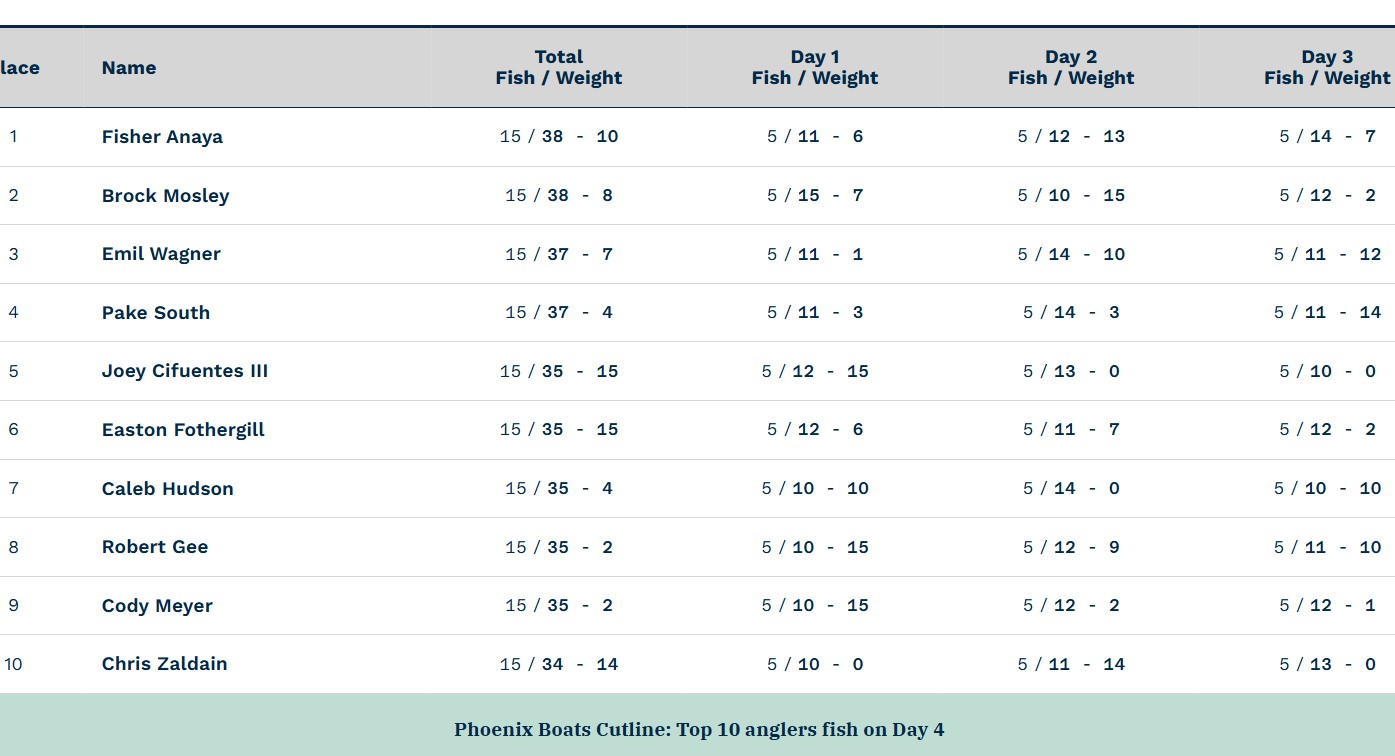Click the Day 1 Fish / Weight header
Screen dimensions: 1395x756
(815, 68)
